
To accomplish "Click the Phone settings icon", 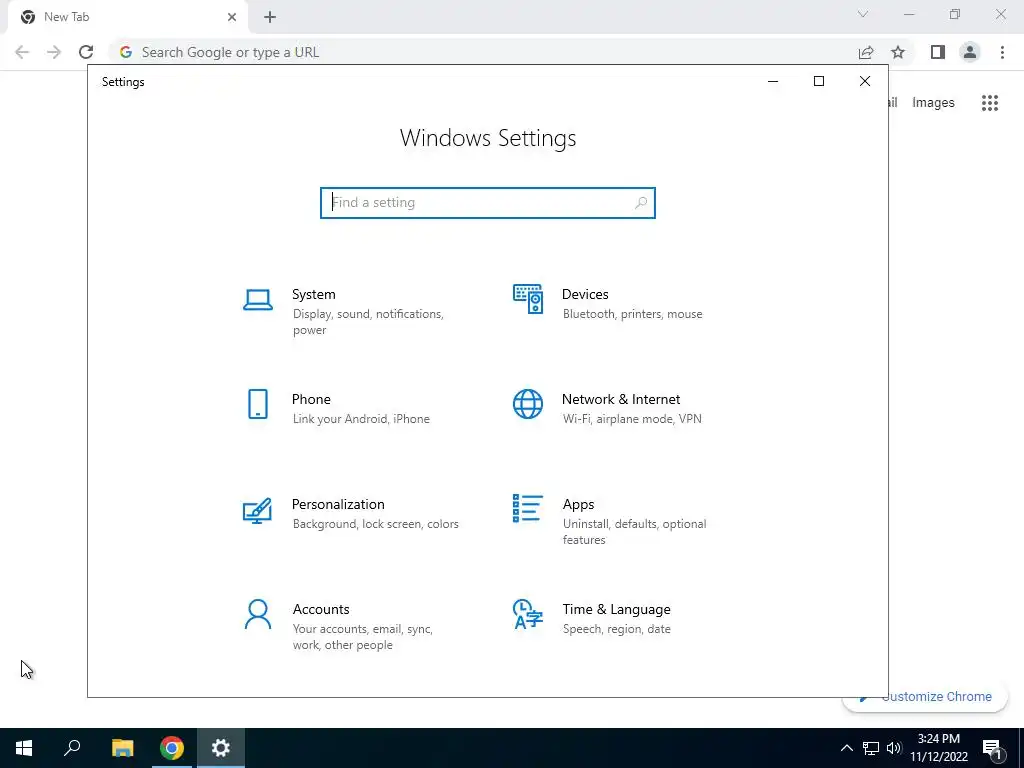I will (258, 404).
